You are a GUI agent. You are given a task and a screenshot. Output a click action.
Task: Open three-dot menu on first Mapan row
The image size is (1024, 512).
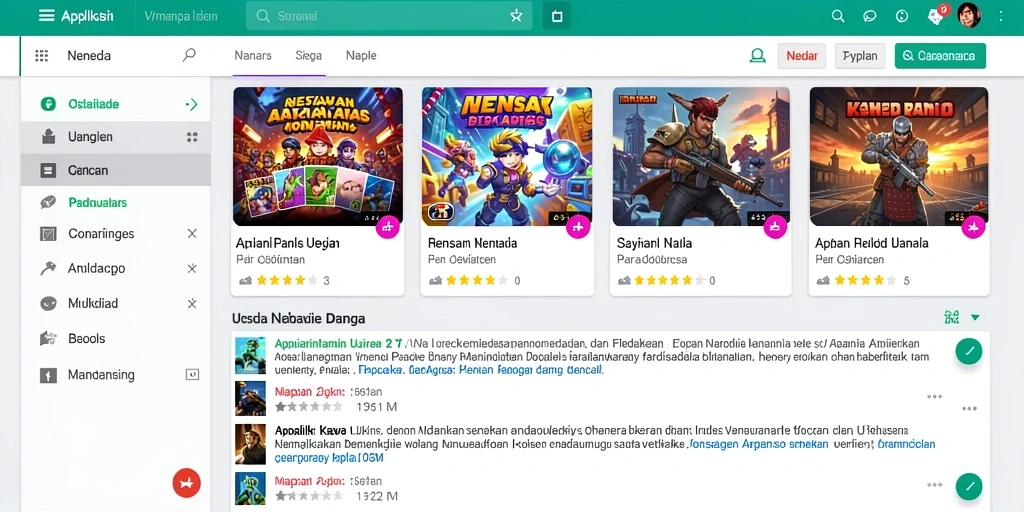[935, 396]
